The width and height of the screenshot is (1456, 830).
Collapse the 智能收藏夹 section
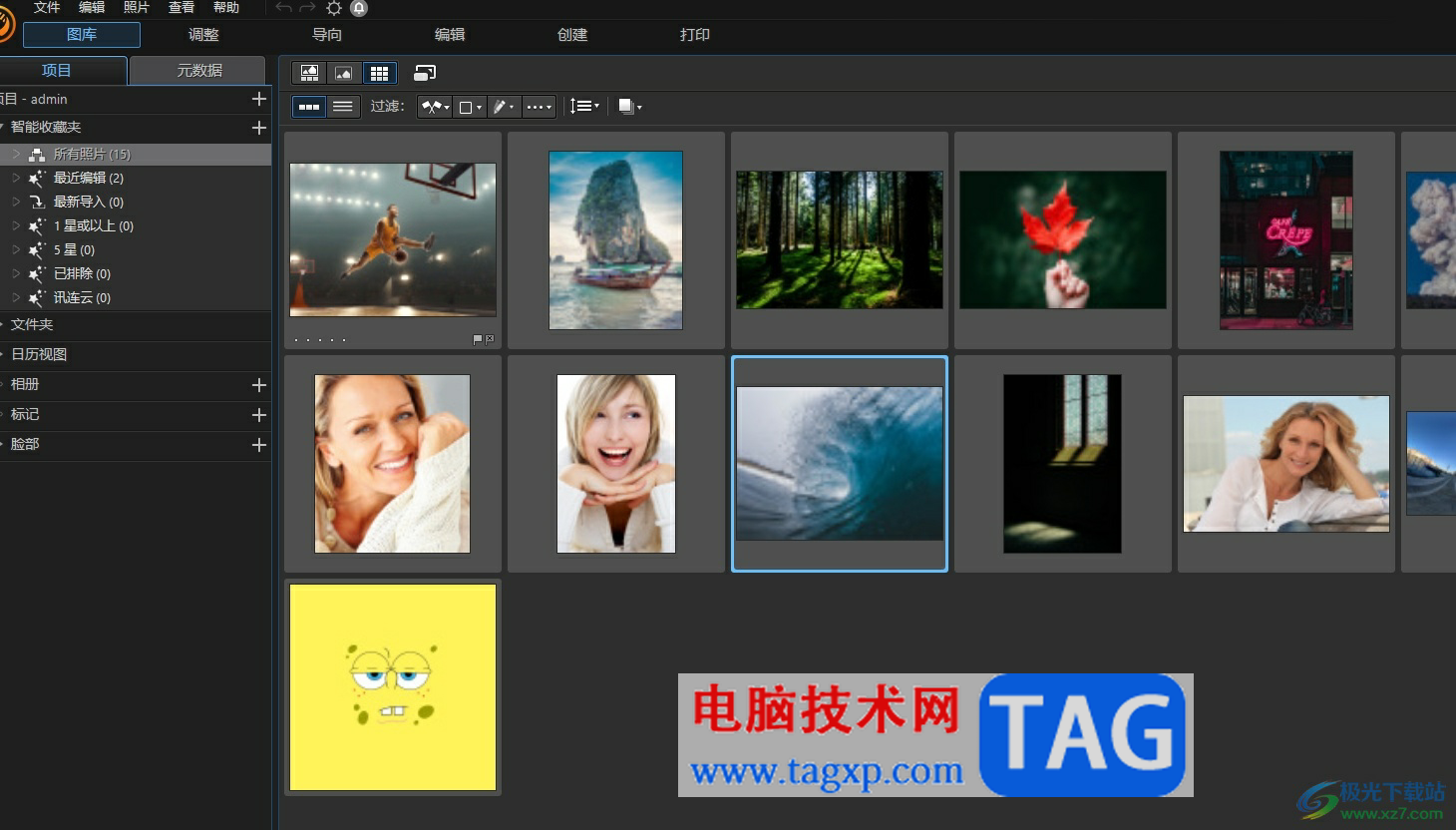point(3,128)
